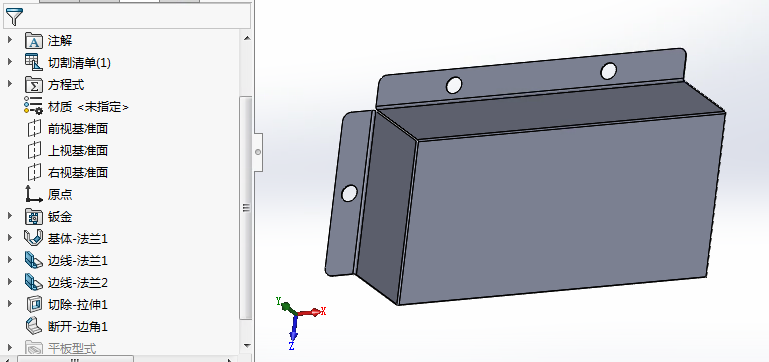Viewport: 769px width, 362px height.
Task: Expand the 注解 annotations node
Action: (9, 40)
